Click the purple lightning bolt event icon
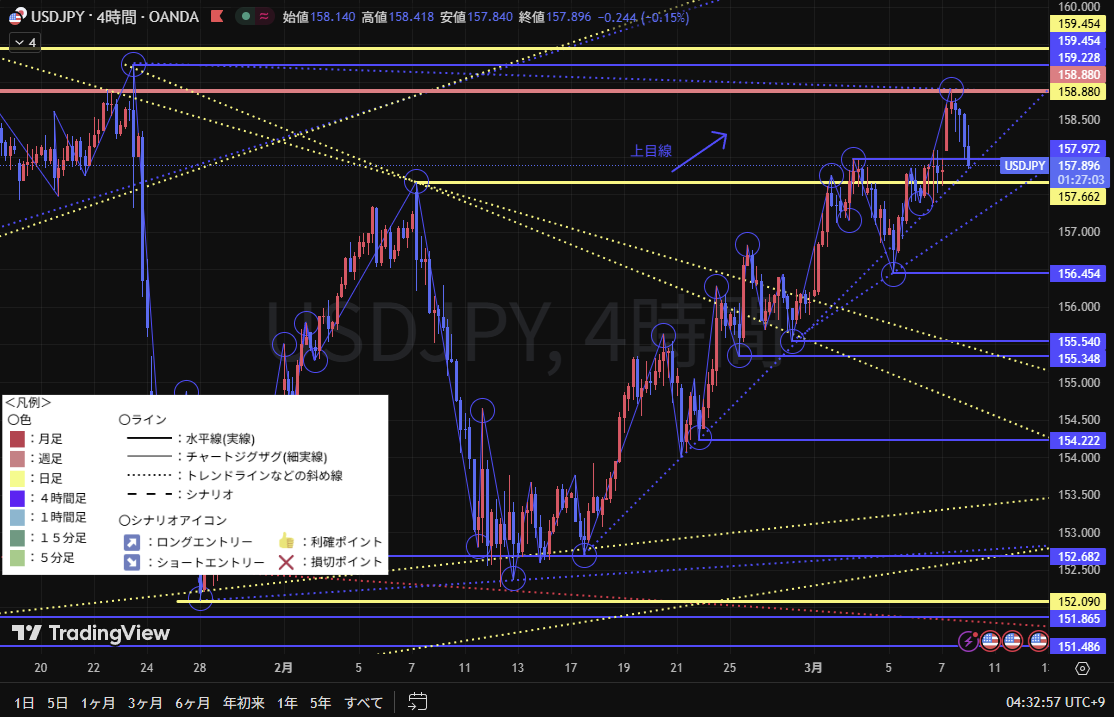The width and height of the screenshot is (1114, 717). click(968, 640)
